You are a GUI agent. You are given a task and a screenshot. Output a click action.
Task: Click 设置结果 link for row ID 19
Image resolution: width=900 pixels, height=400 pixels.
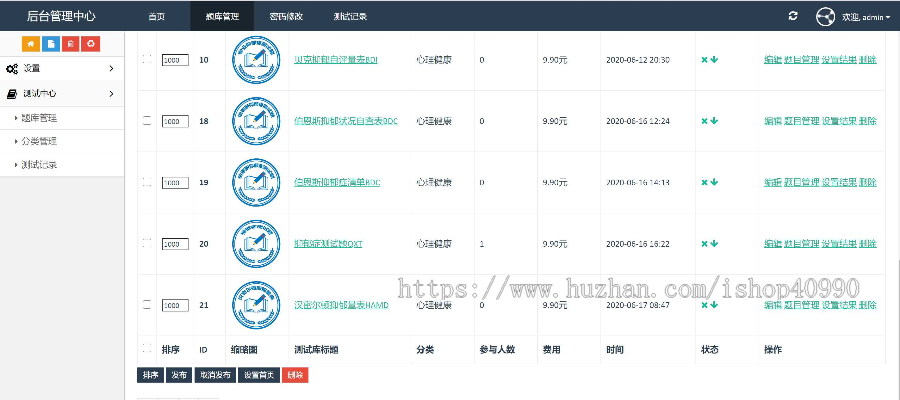[x=839, y=182]
